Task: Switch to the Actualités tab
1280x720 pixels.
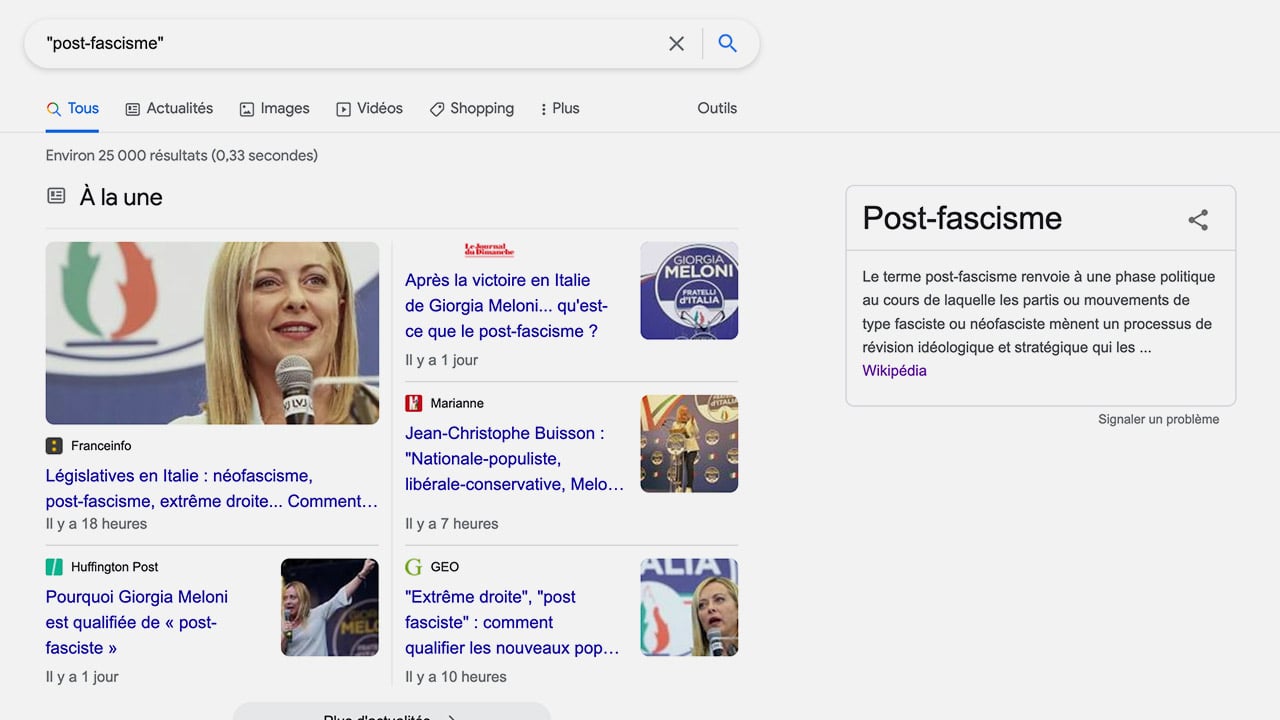Action: pos(169,108)
